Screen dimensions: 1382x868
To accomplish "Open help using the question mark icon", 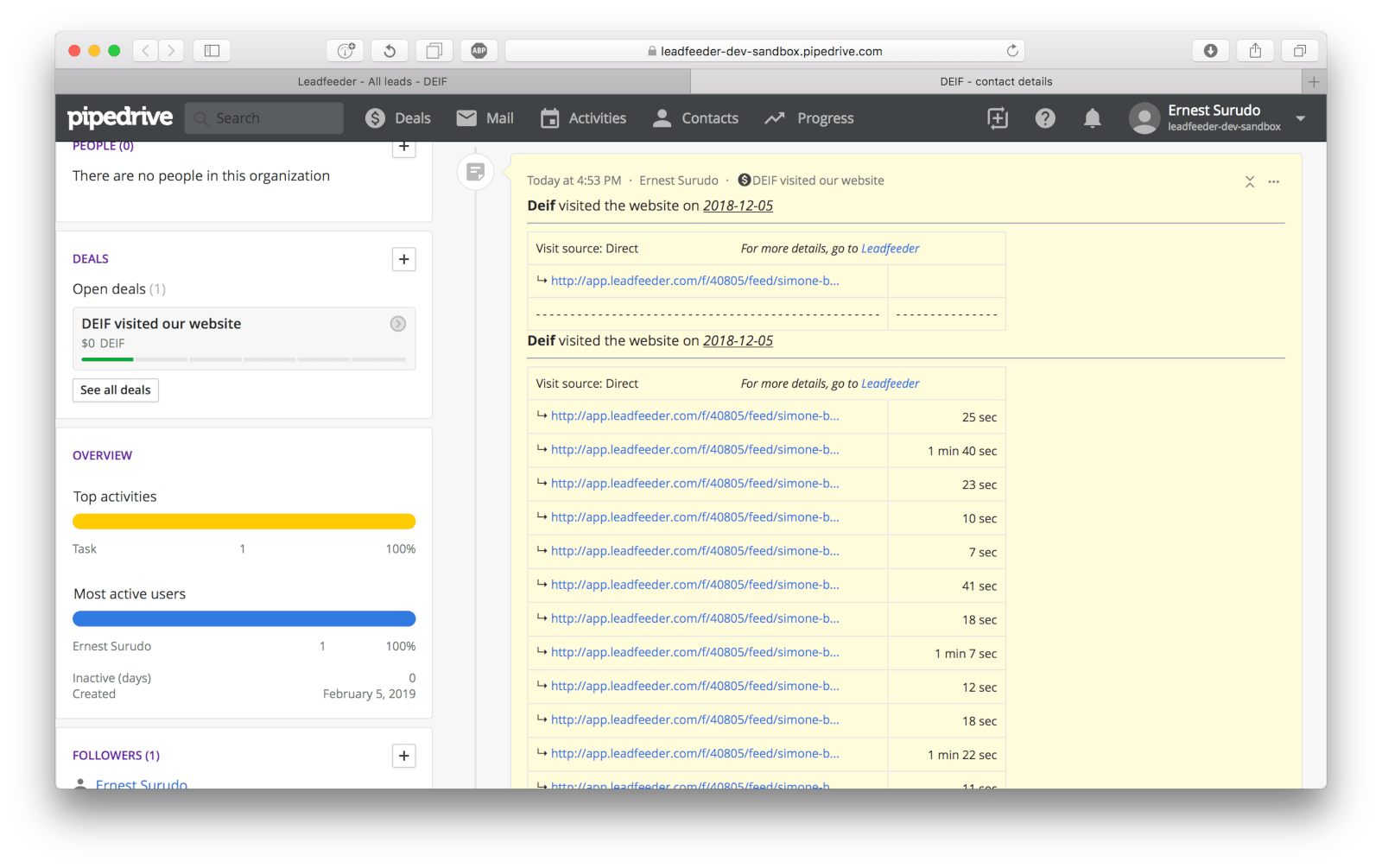I will tap(1045, 117).
